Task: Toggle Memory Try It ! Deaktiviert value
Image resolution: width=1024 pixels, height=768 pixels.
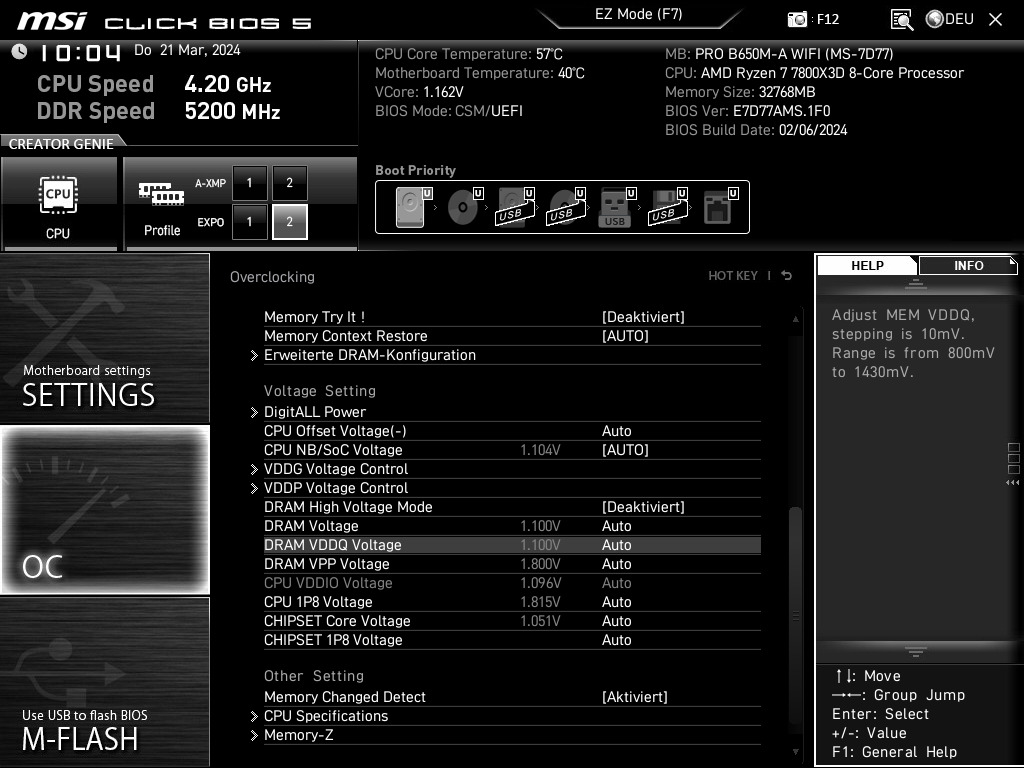Action: tap(643, 317)
